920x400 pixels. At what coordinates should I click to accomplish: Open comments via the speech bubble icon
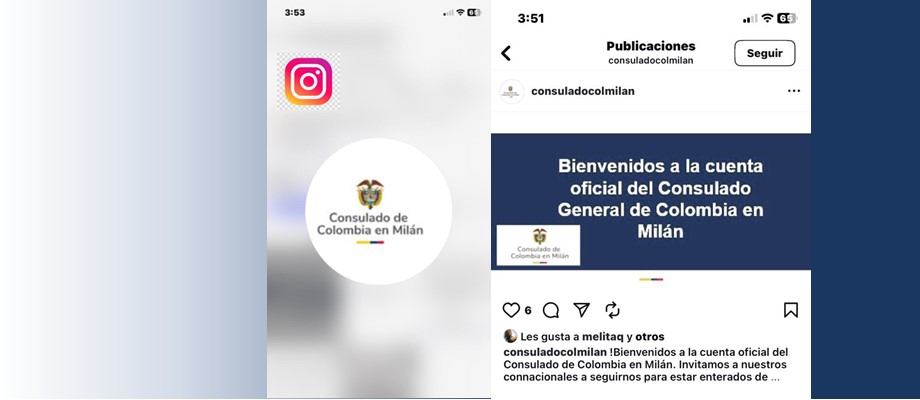(x=551, y=310)
